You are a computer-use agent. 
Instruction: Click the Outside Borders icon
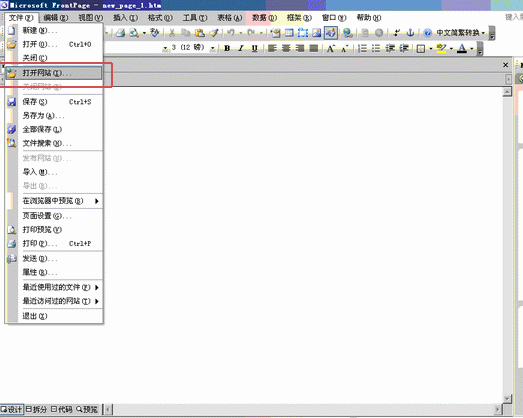pos(421,49)
